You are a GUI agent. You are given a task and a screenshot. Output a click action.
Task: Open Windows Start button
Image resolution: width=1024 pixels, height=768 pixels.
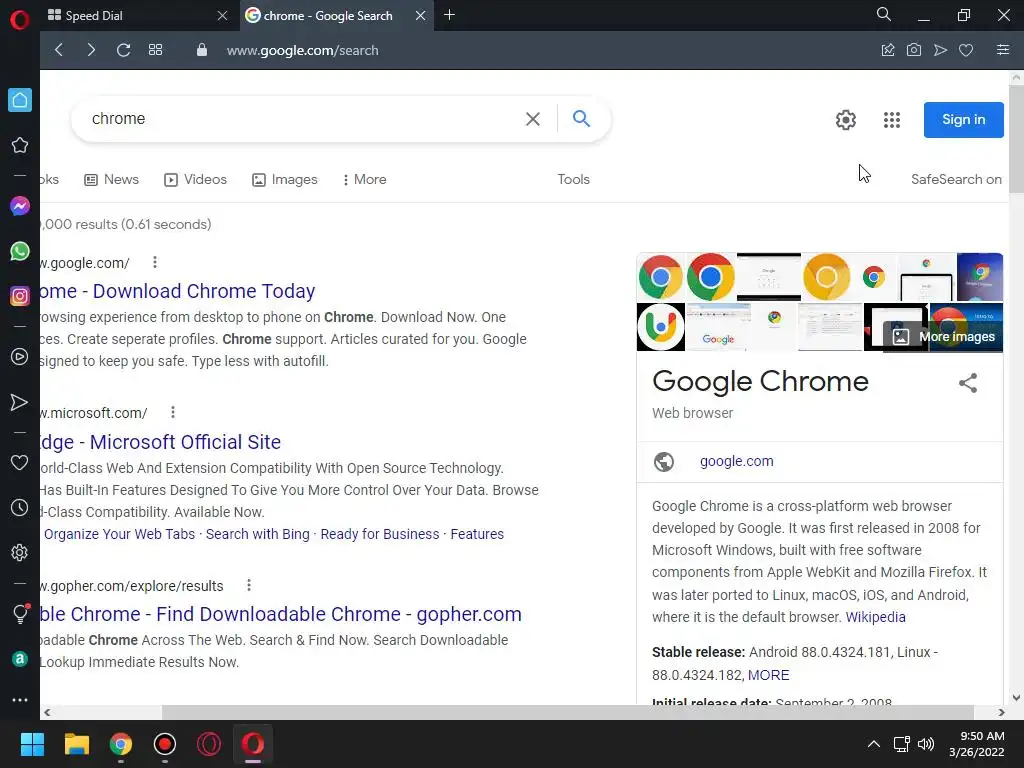pos(32,744)
